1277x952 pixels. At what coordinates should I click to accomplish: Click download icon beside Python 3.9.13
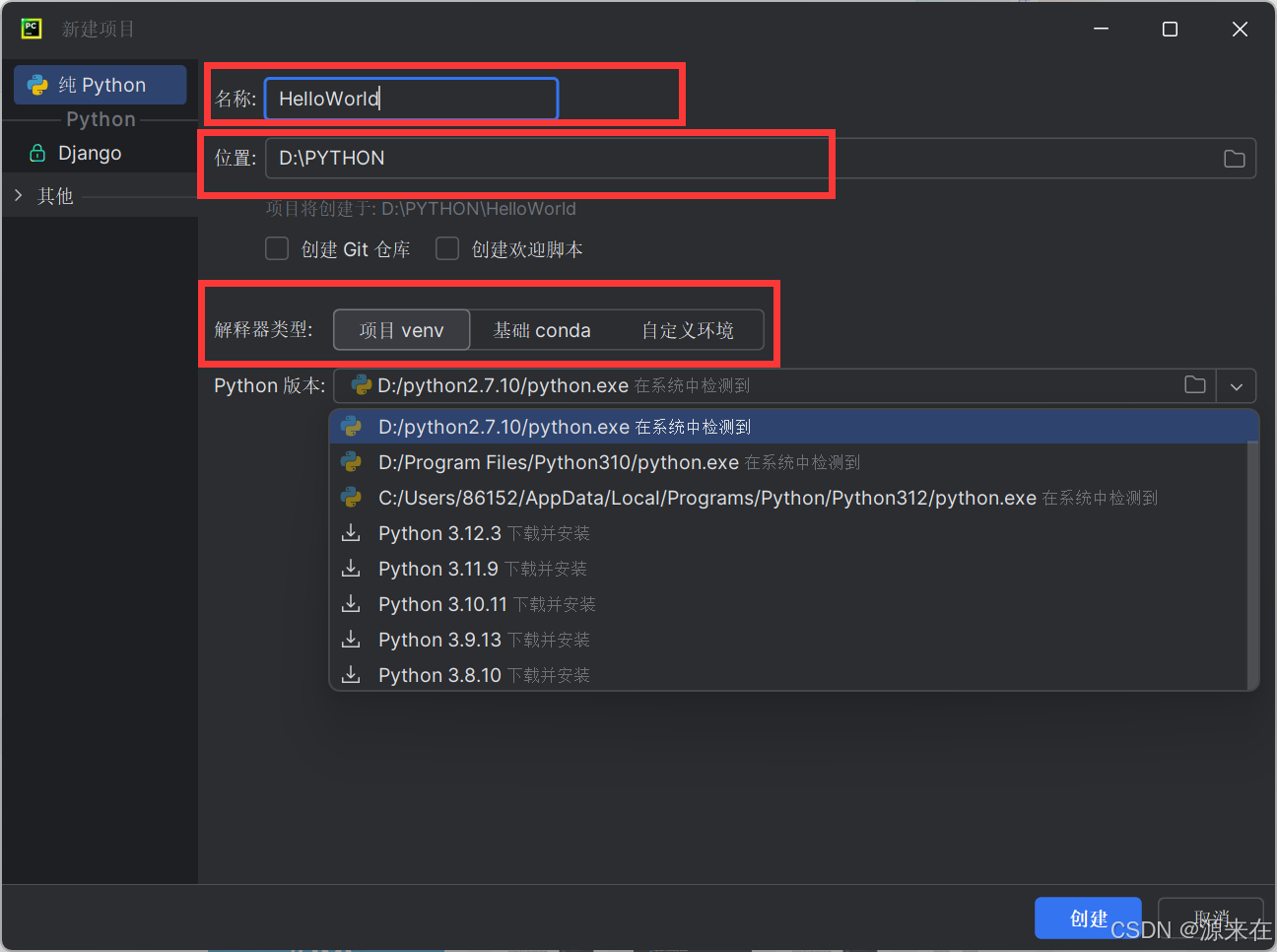351,640
